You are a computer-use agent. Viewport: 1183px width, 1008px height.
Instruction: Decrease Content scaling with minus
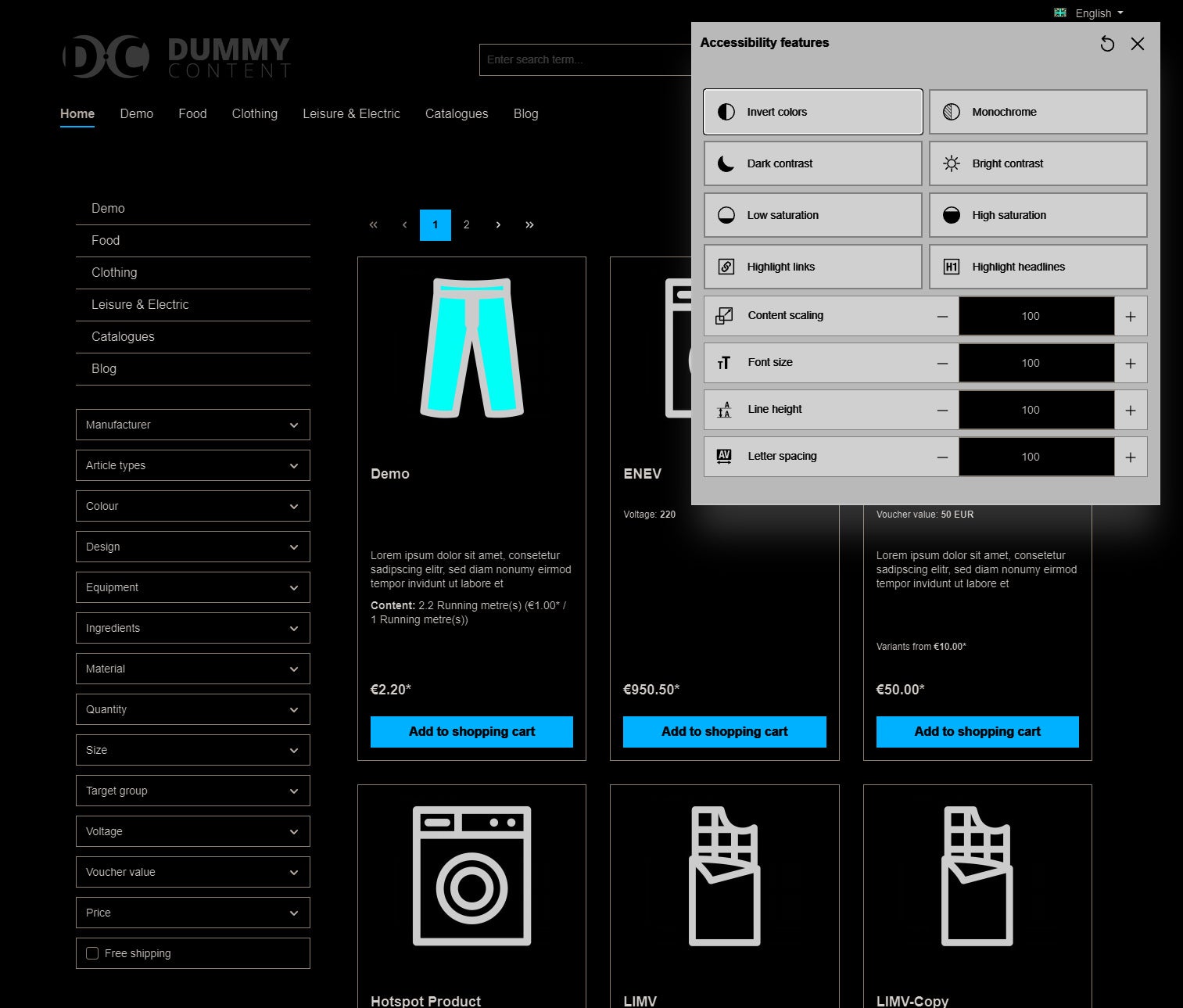(x=943, y=317)
